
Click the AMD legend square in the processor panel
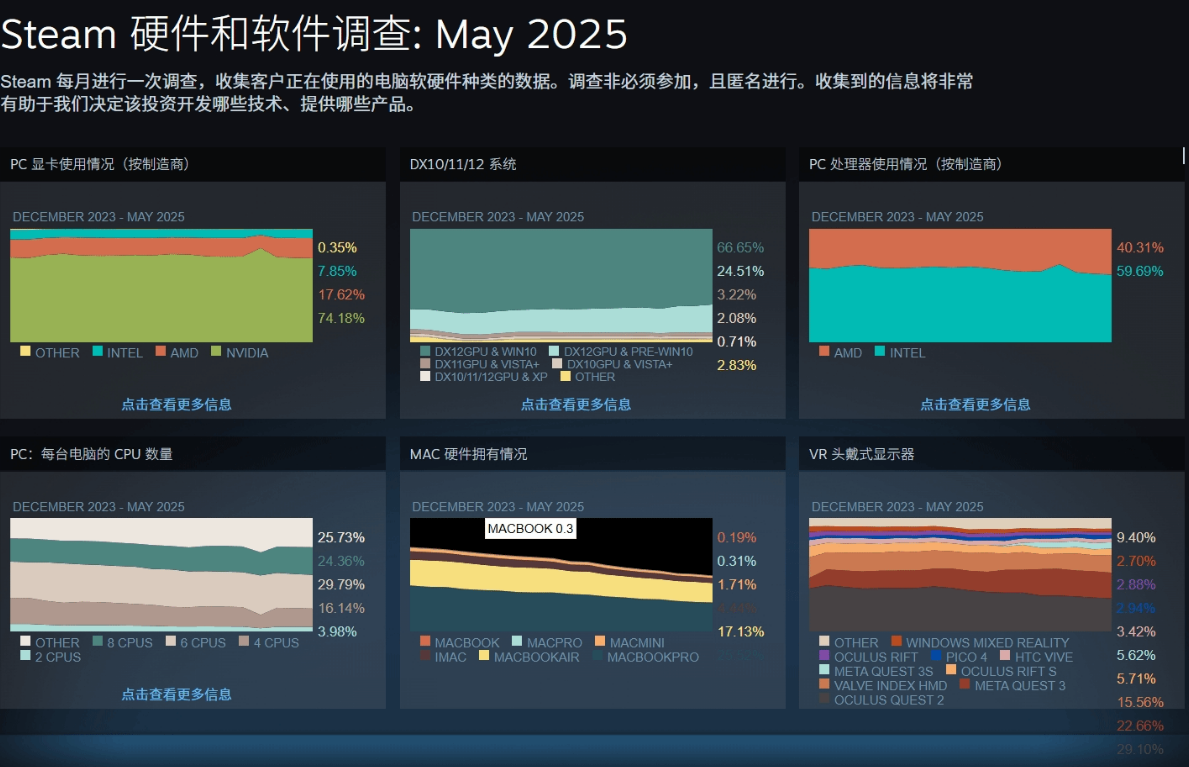(x=824, y=351)
